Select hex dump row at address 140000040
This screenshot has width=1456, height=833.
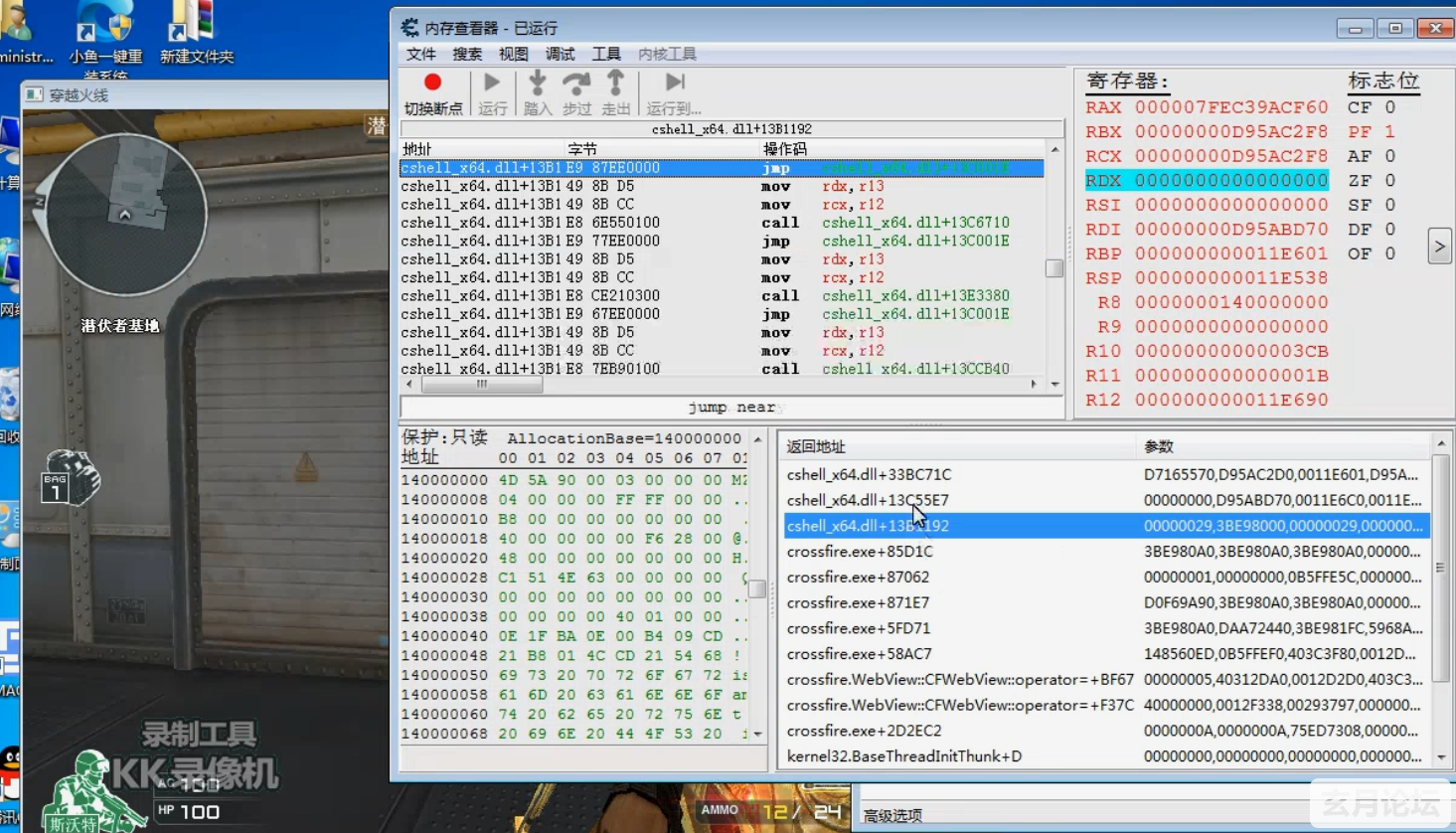pos(574,636)
